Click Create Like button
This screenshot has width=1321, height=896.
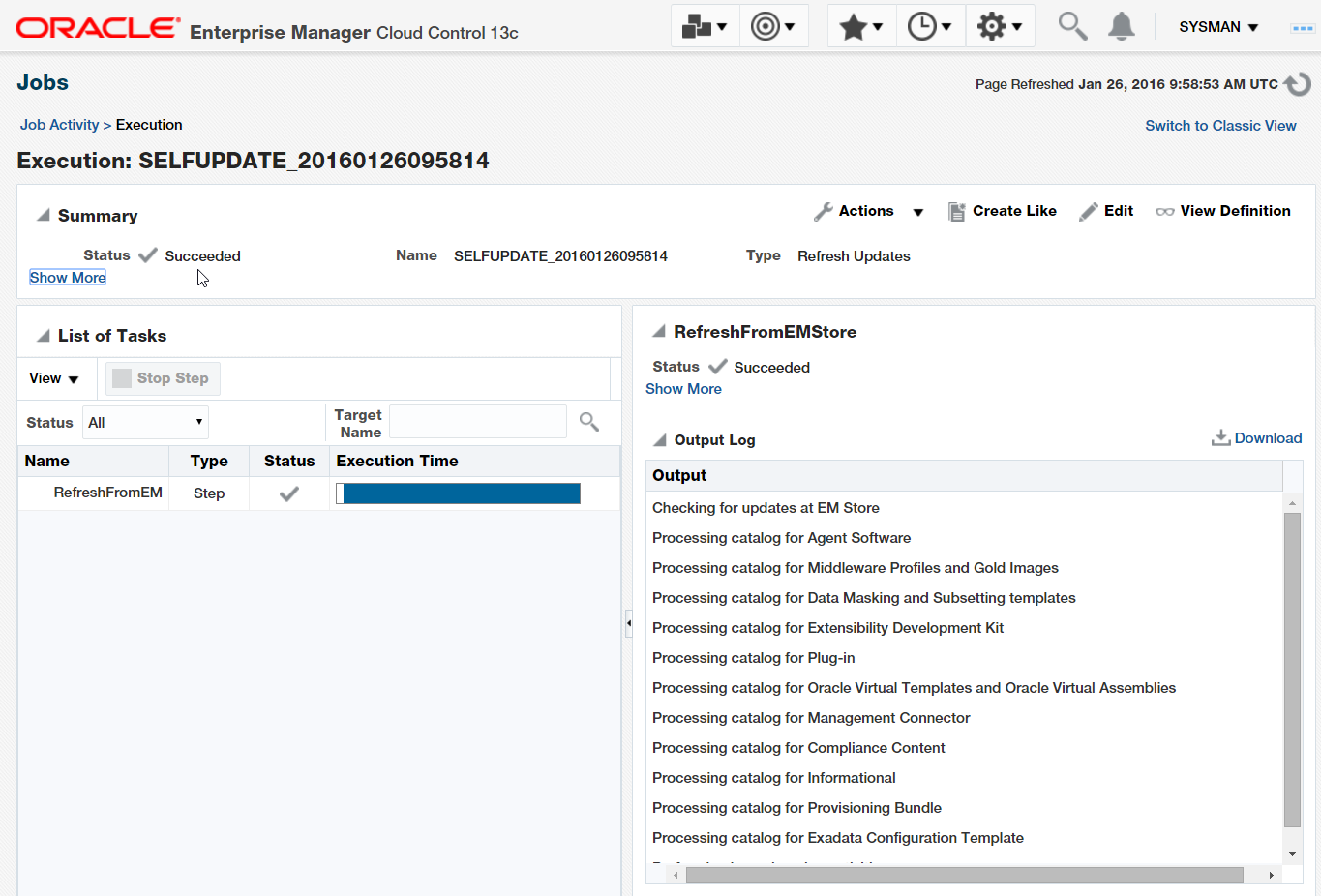[x=1002, y=211]
